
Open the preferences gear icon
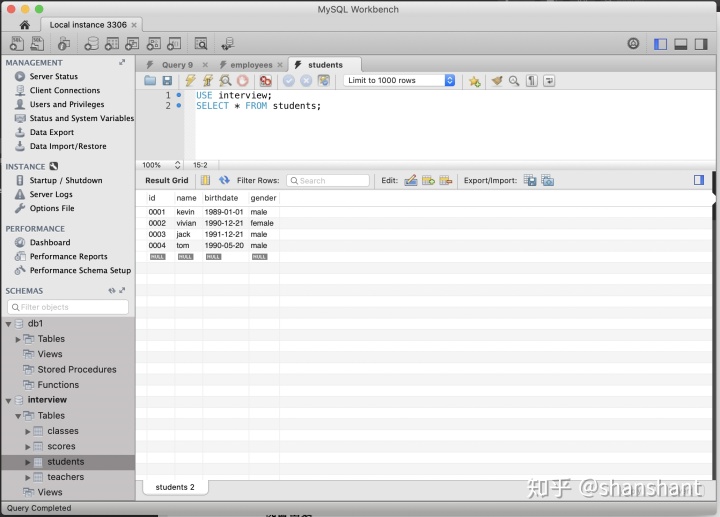pos(633,44)
